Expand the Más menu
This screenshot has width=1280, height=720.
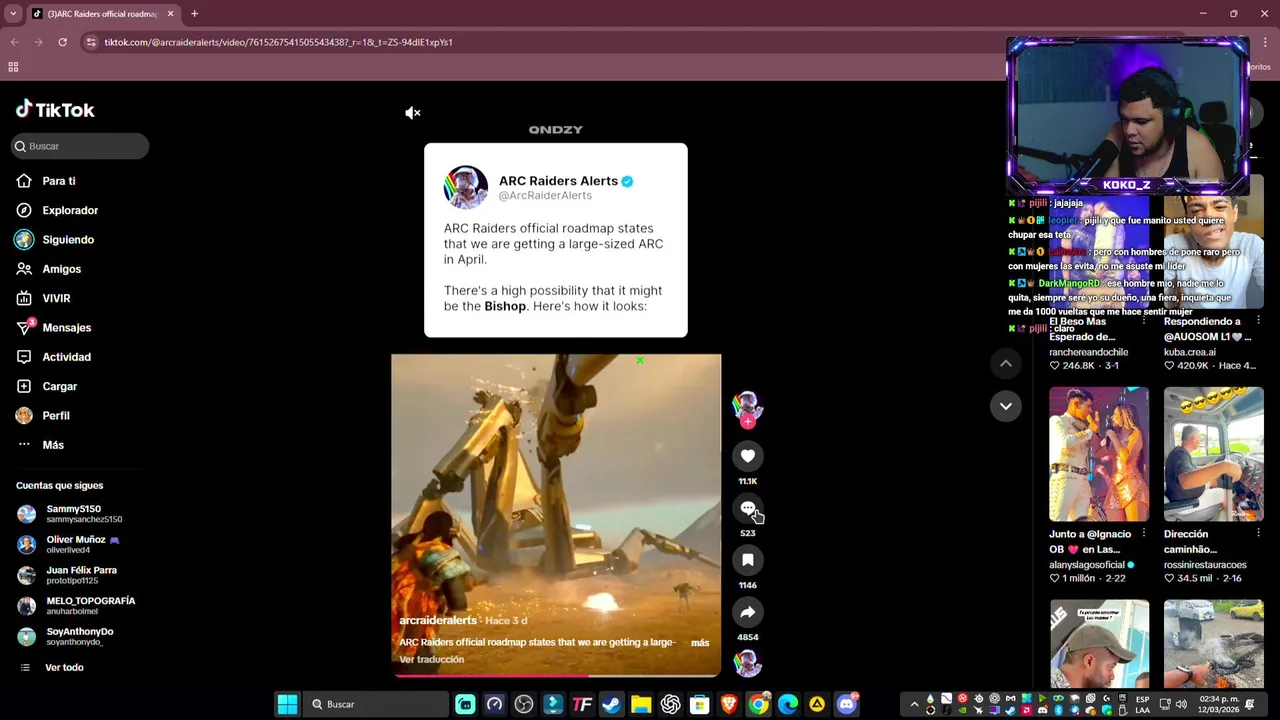[x=53, y=445]
